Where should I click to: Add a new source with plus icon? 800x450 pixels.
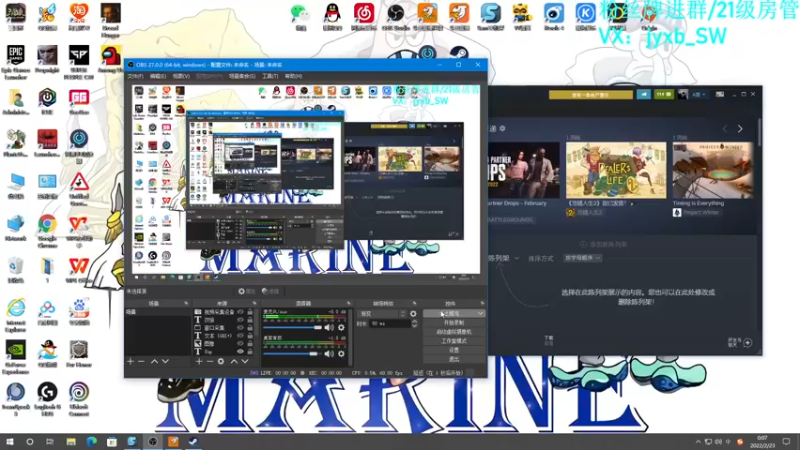tap(199, 361)
